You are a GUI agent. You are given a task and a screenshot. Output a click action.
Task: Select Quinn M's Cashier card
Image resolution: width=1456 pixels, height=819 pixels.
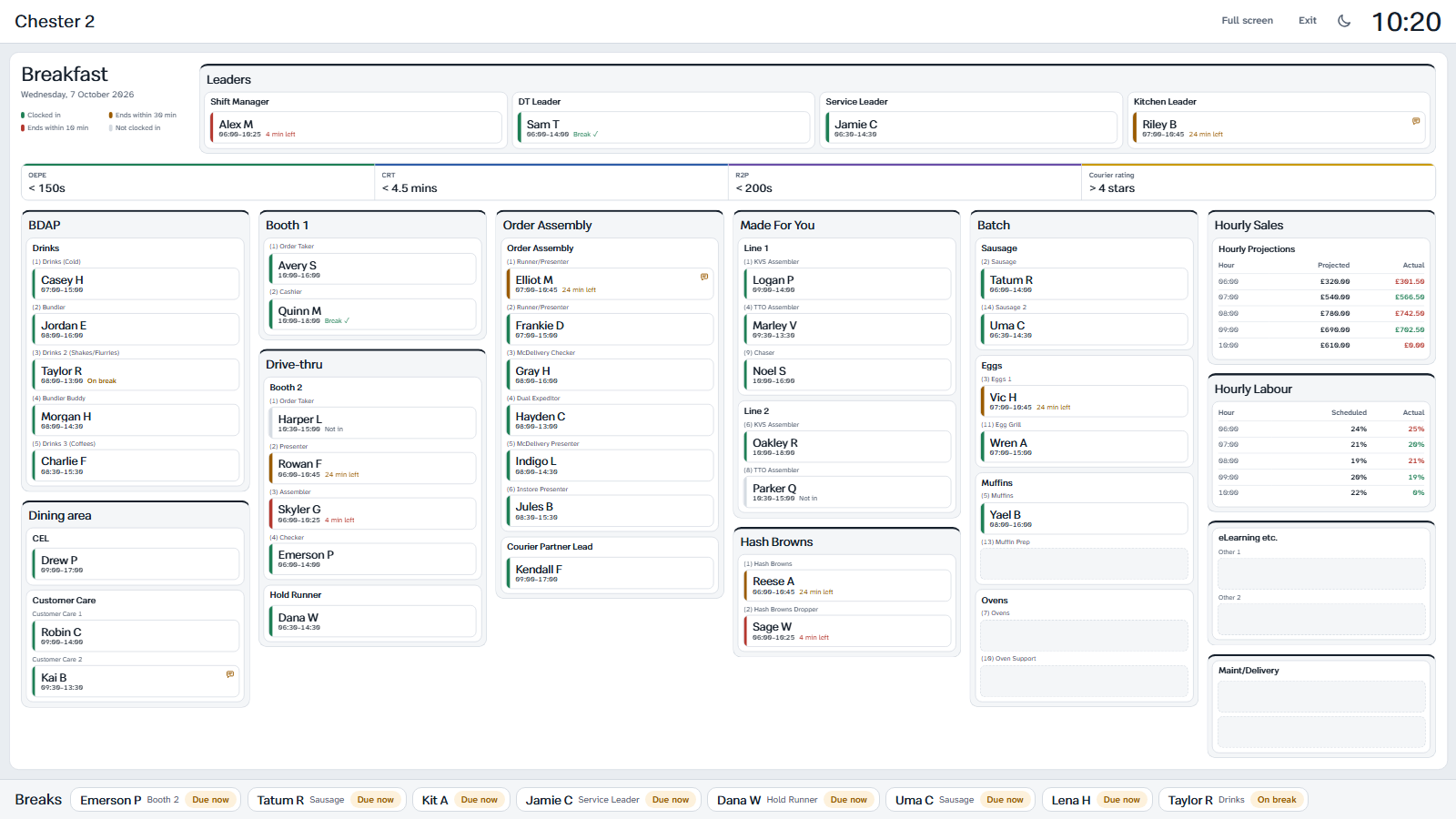point(372,314)
